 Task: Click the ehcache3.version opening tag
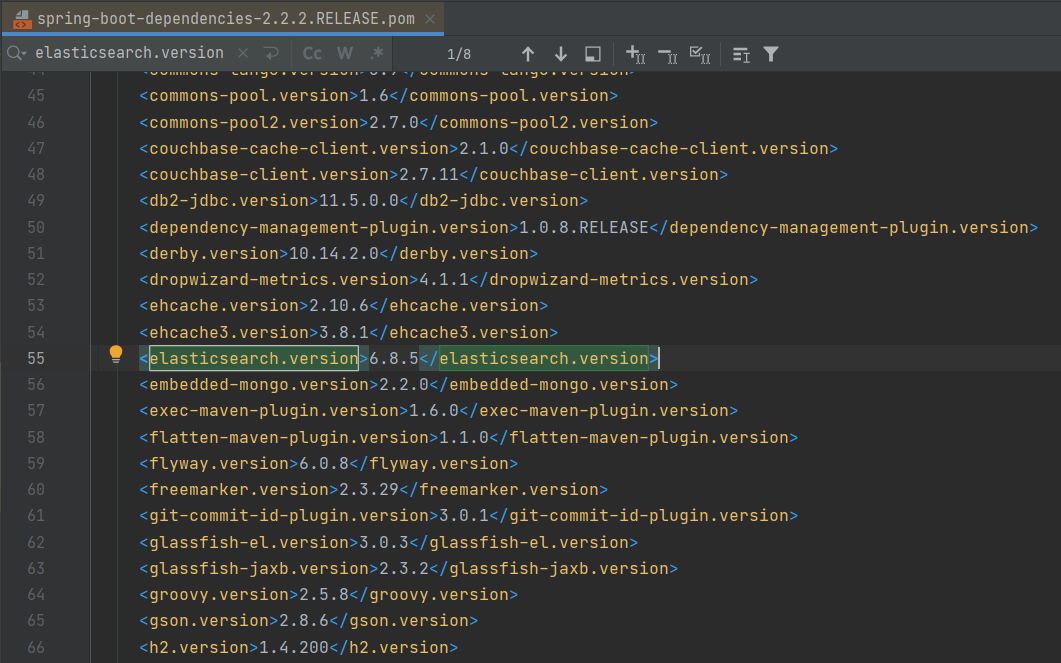229,332
